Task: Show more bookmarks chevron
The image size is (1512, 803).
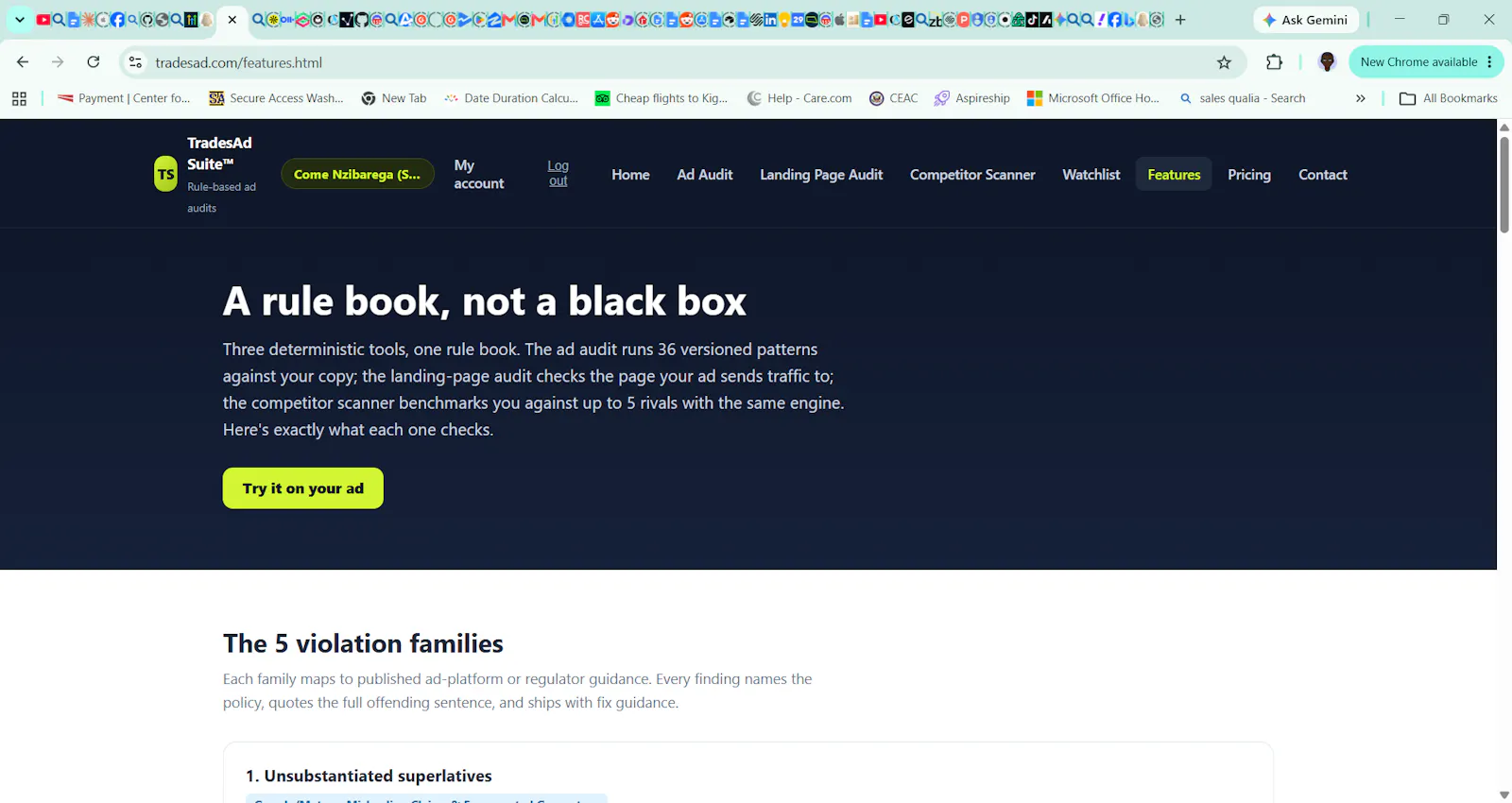Action: (x=1361, y=98)
